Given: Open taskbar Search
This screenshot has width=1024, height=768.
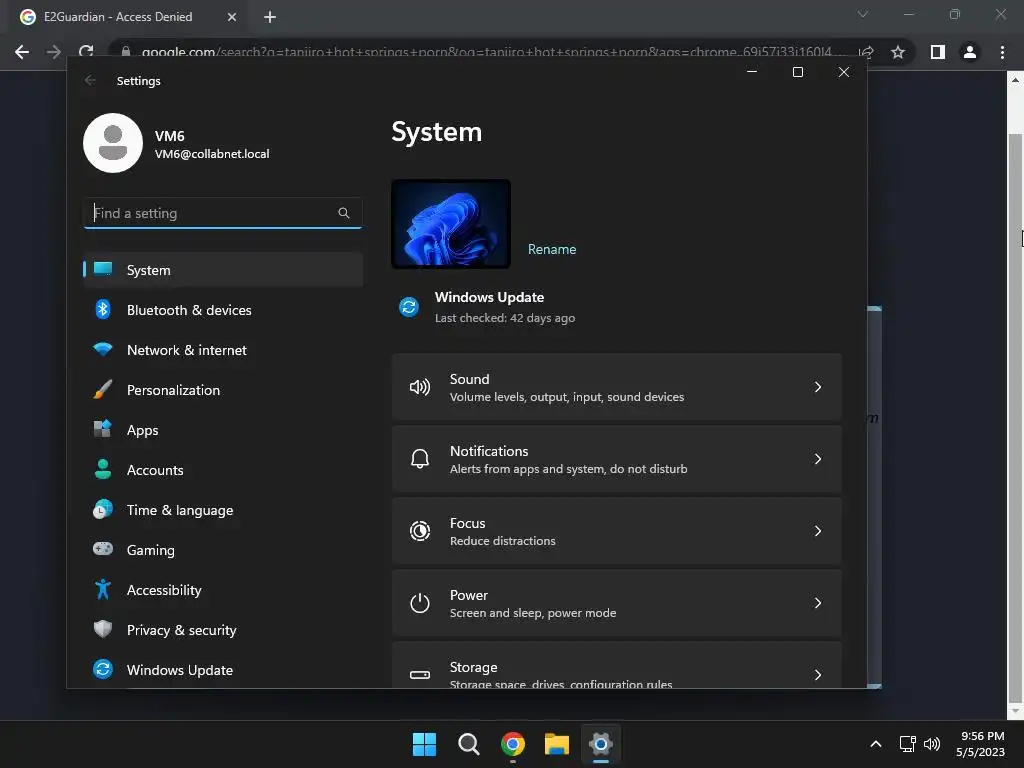Looking at the screenshot, I should click(x=469, y=744).
